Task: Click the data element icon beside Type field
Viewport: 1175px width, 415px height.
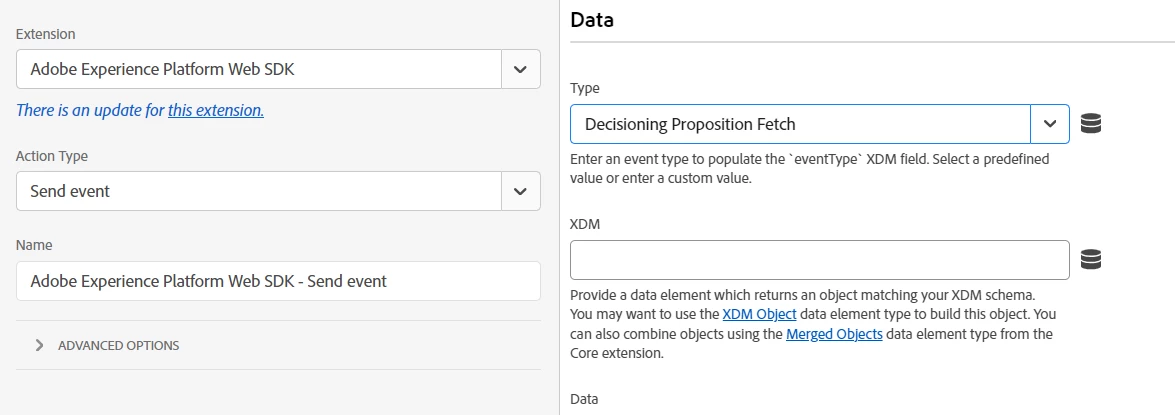Action: pyautogui.click(x=1091, y=124)
